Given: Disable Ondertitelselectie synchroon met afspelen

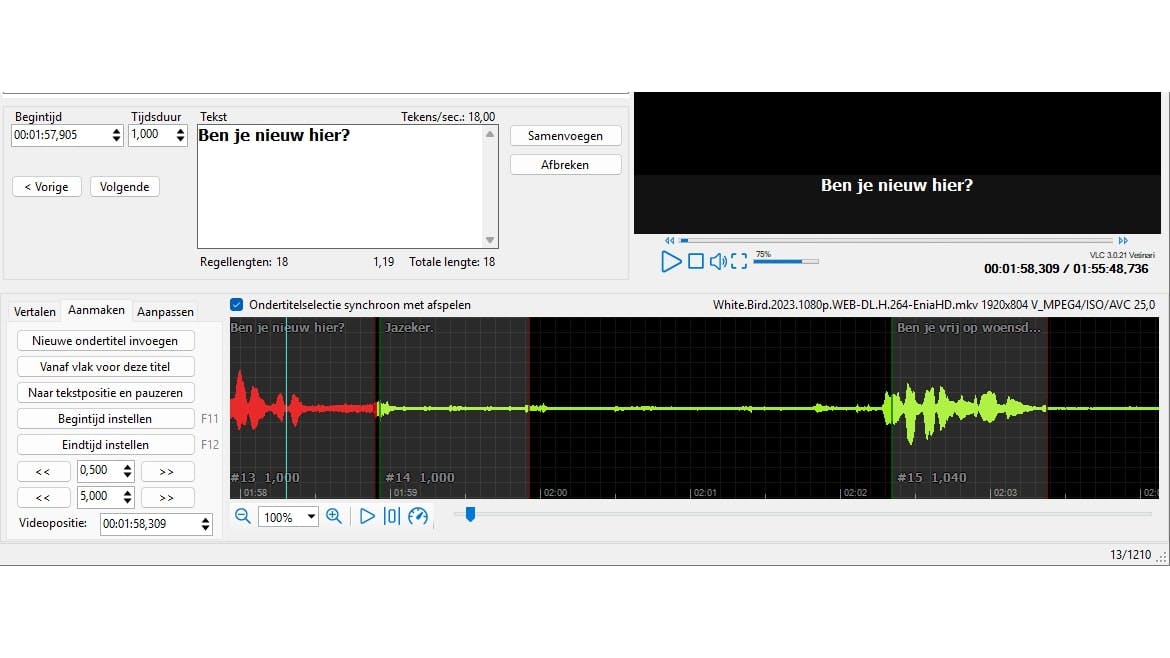Looking at the screenshot, I should pos(237,305).
